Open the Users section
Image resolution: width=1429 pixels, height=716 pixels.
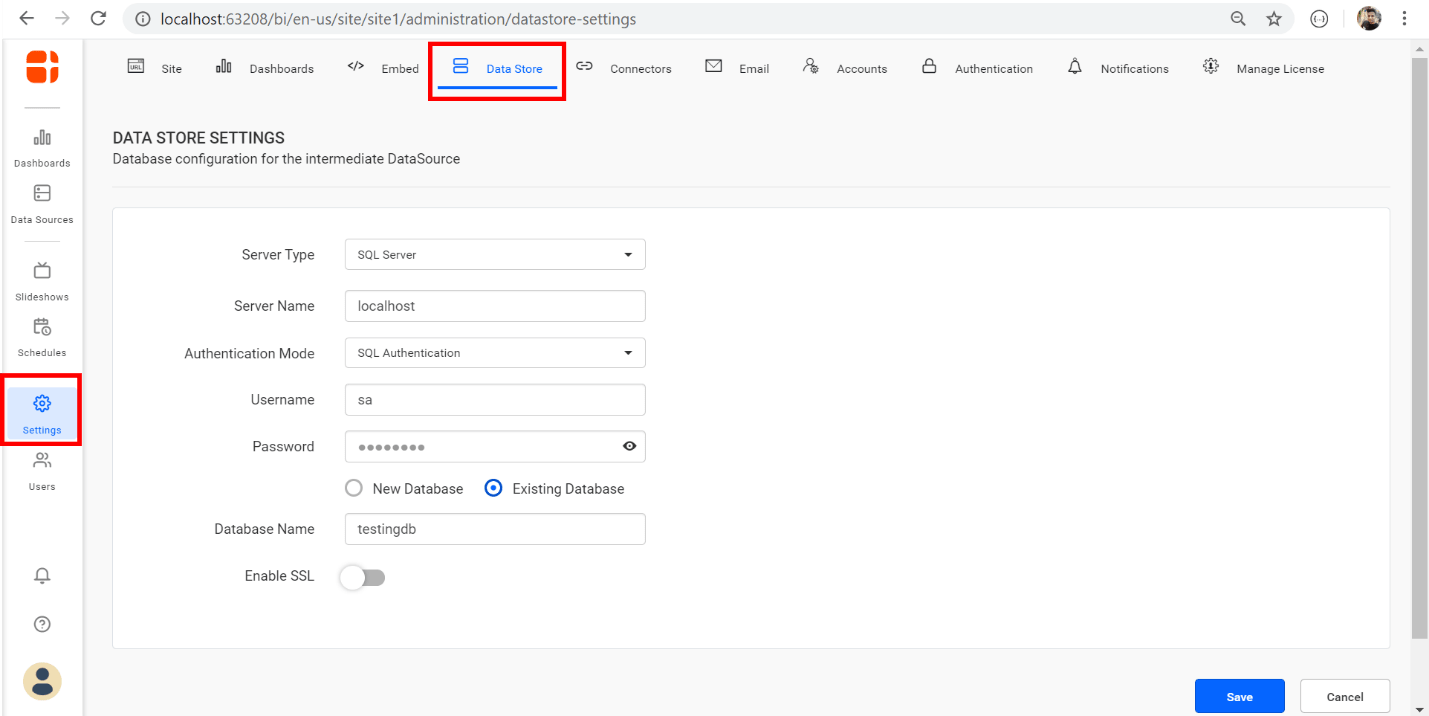click(41, 470)
